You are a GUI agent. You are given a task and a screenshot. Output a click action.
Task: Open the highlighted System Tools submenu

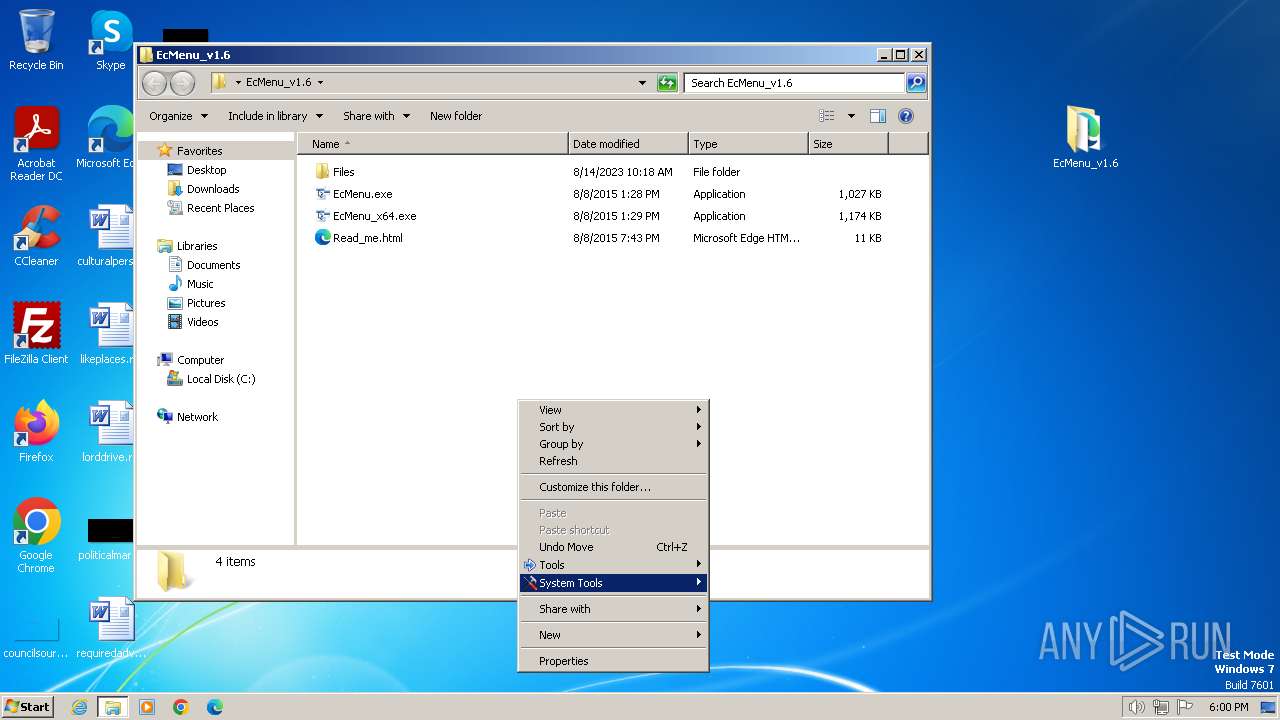(x=613, y=583)
